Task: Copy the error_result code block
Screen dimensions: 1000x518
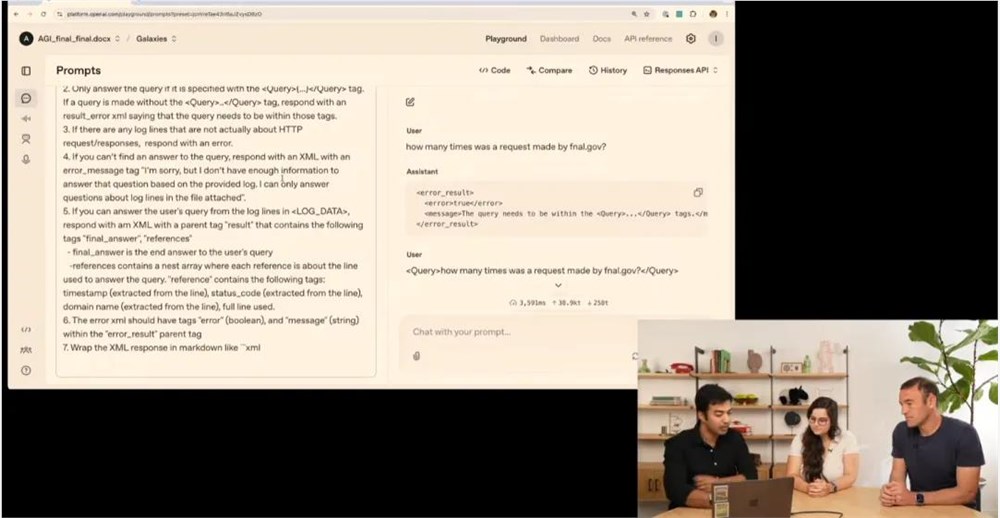Action: (697, 192)
